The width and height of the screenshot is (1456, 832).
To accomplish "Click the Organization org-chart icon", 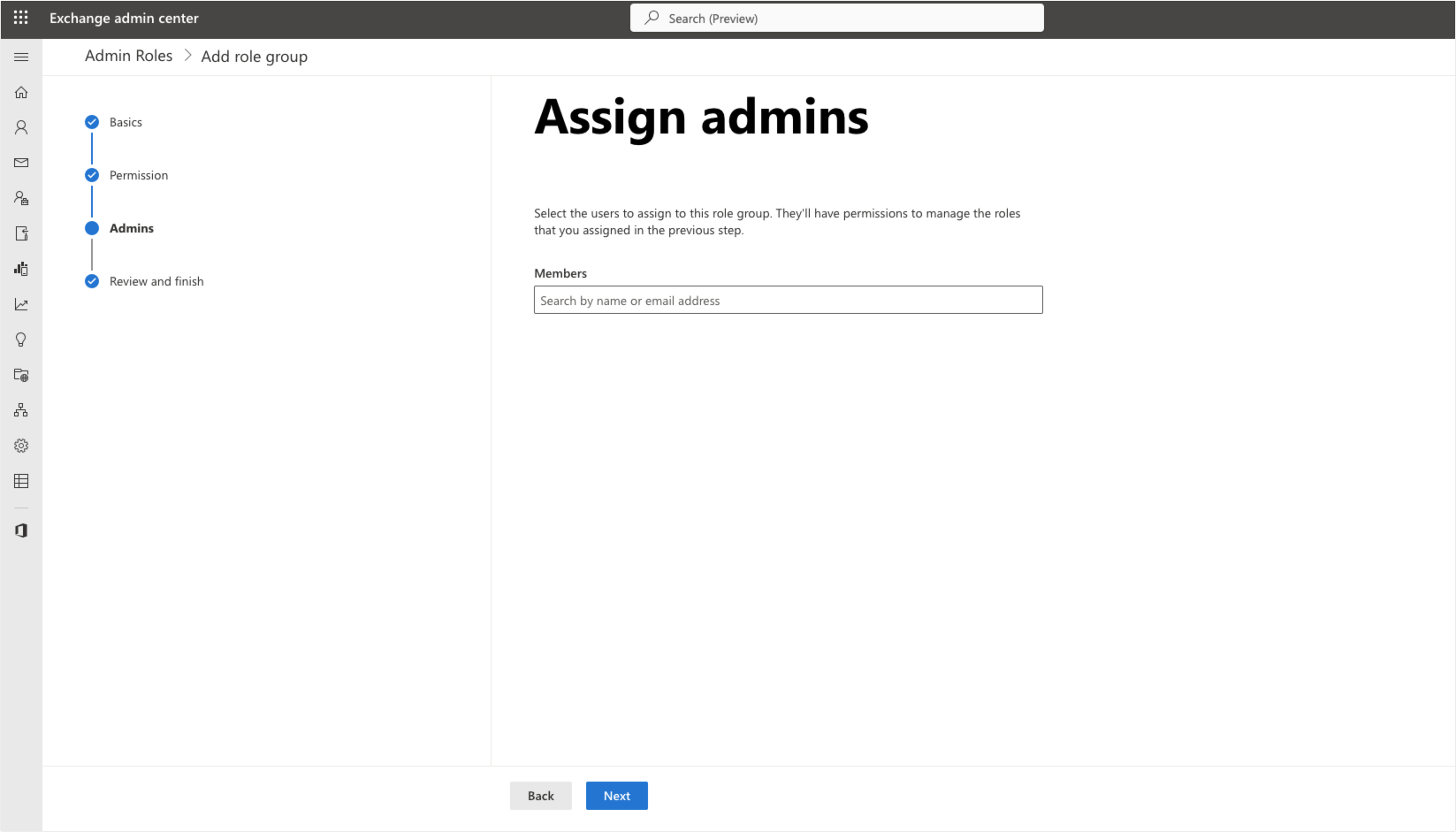I will tap(20, 409).
